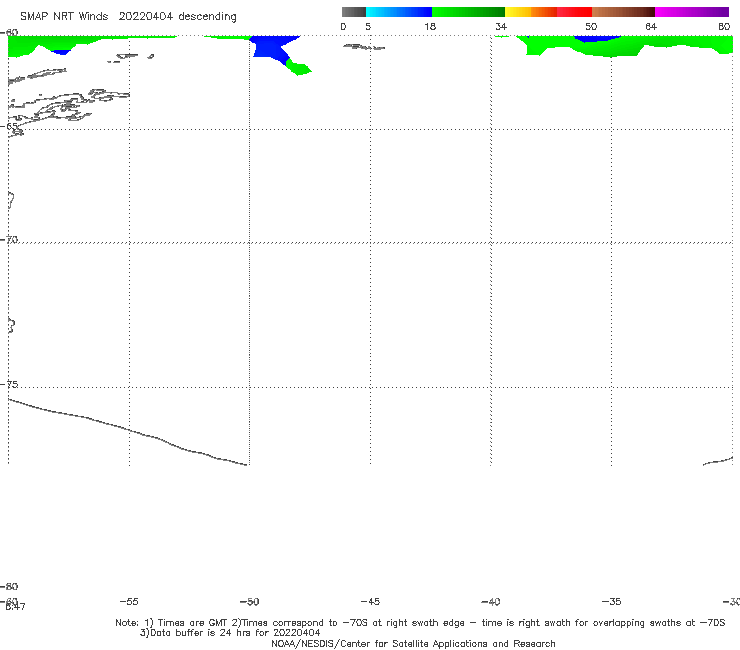Click the word "descending" in the title
Screen dimensions: 740x650
(x=208, y=17)
